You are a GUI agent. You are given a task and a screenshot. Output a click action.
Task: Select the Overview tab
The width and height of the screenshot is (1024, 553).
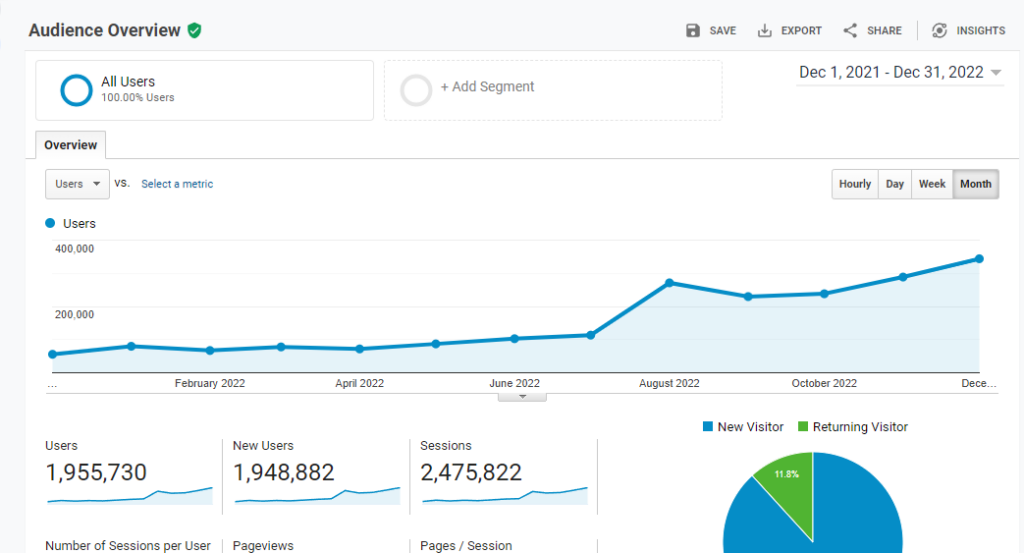pos(71,145)
